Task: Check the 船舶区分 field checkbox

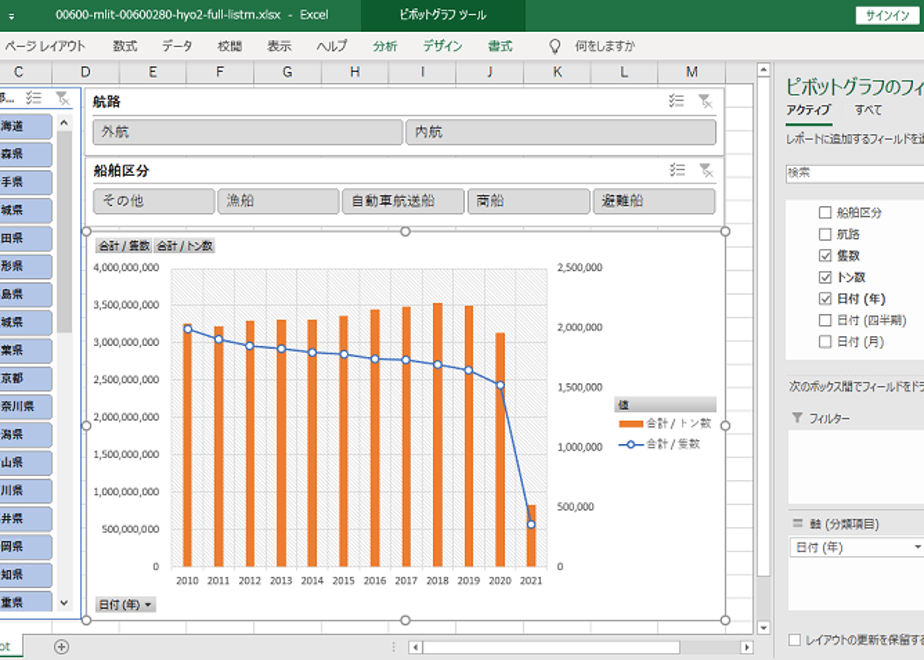Action: click(825, 212)
